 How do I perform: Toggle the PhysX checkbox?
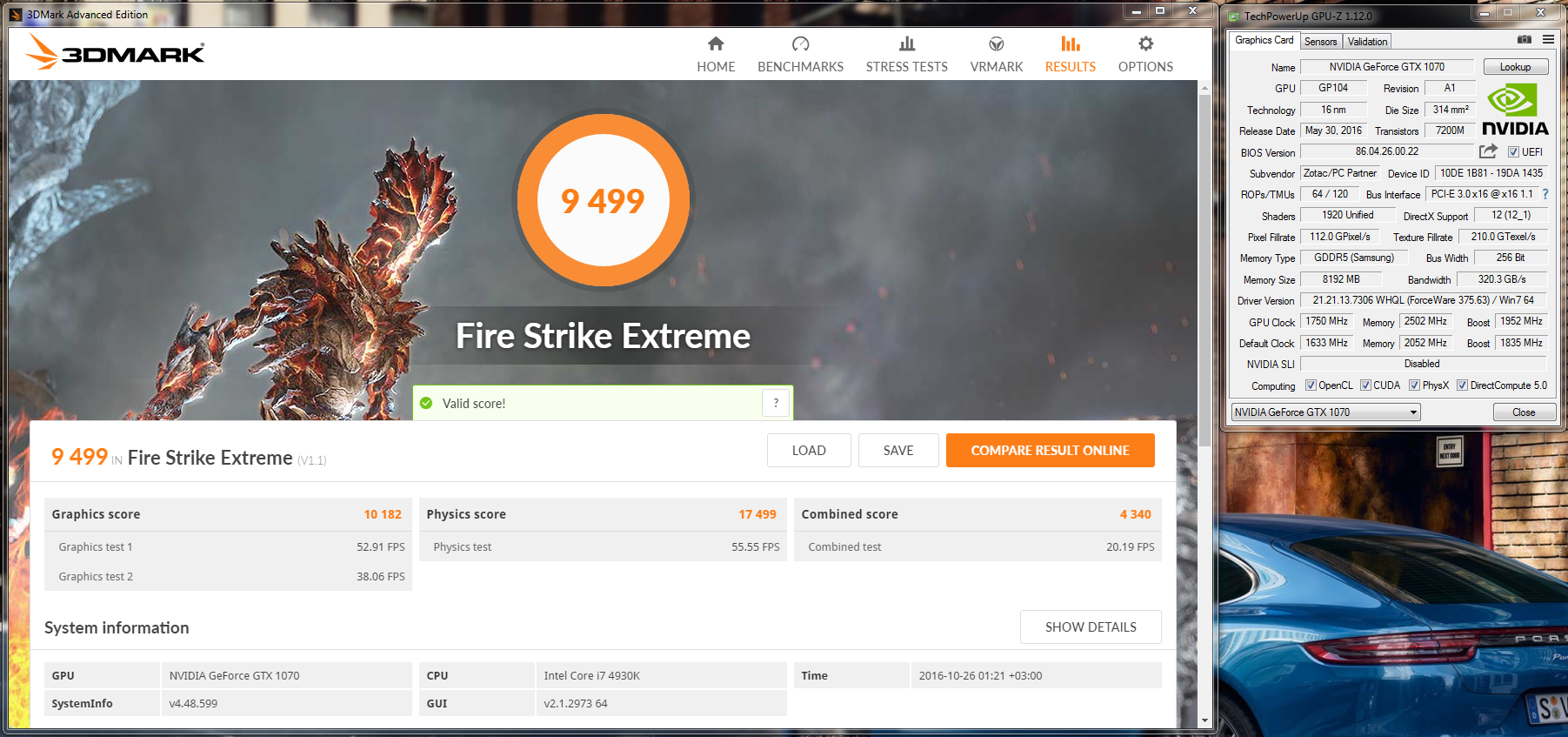pos(1415,385)
